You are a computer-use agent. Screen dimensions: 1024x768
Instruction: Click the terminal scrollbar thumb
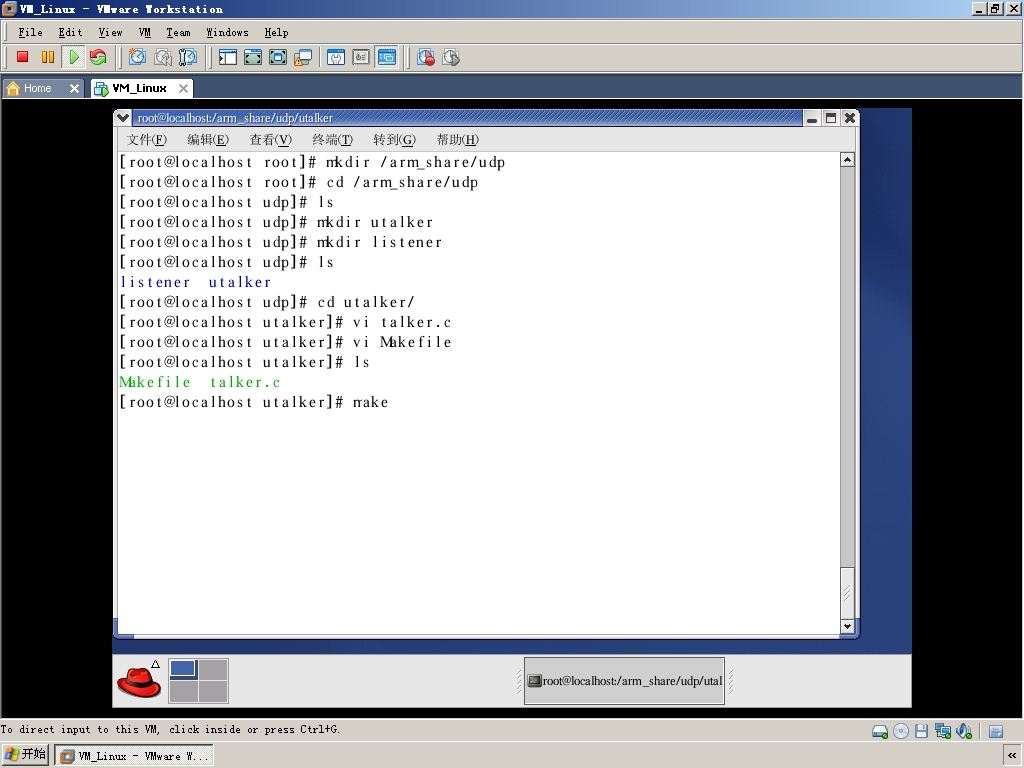coord(847,592)
